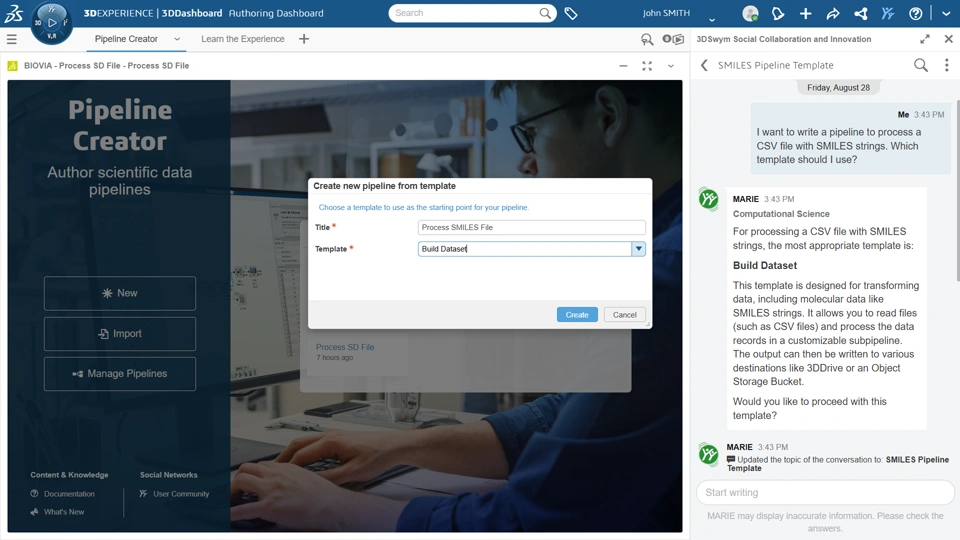Click the chat search icon in tab bar
The width and height of the screenshot is (960, 540).
[647, 39]
